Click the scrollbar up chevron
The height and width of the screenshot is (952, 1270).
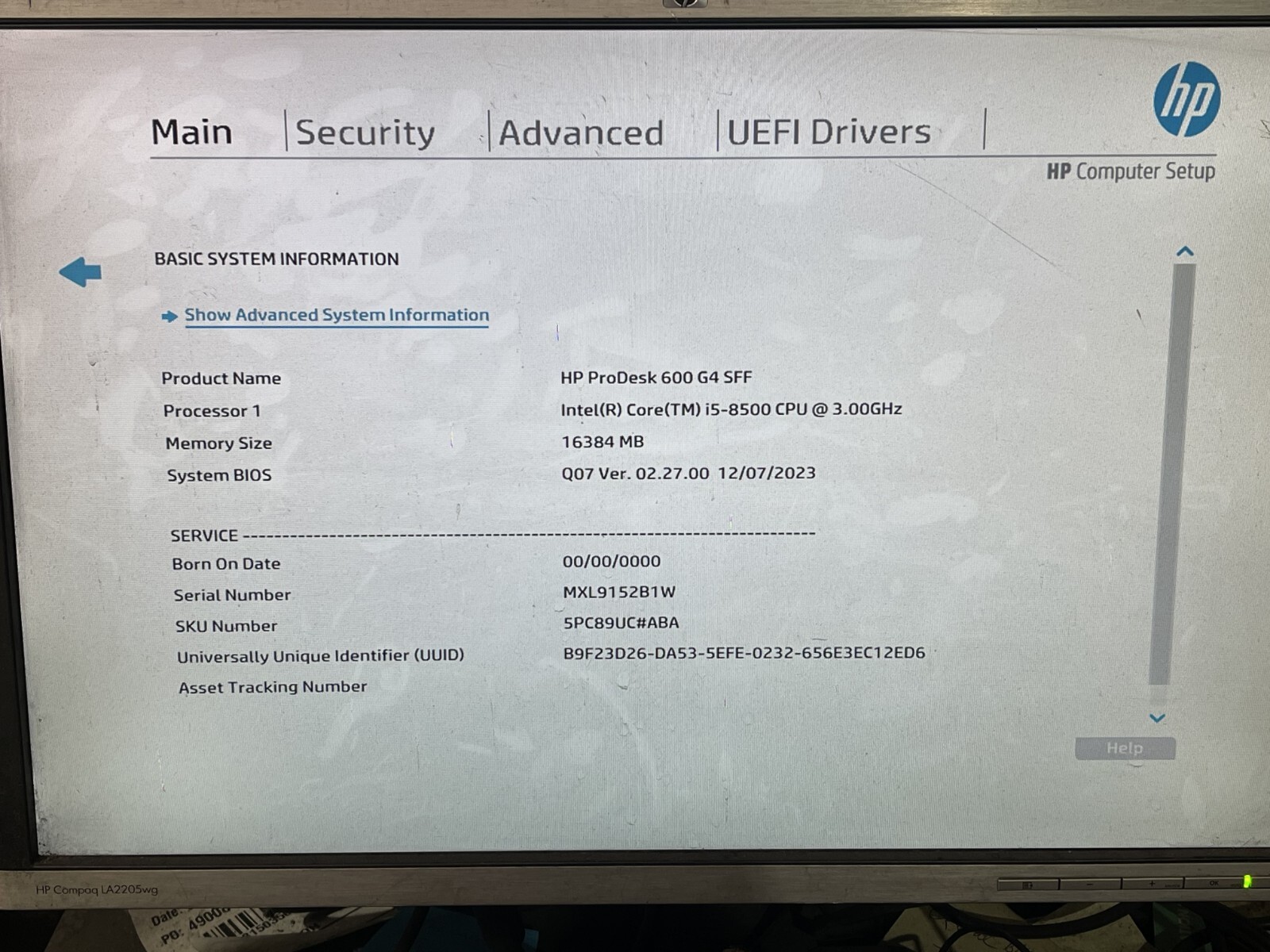[x=1185, y=251]
